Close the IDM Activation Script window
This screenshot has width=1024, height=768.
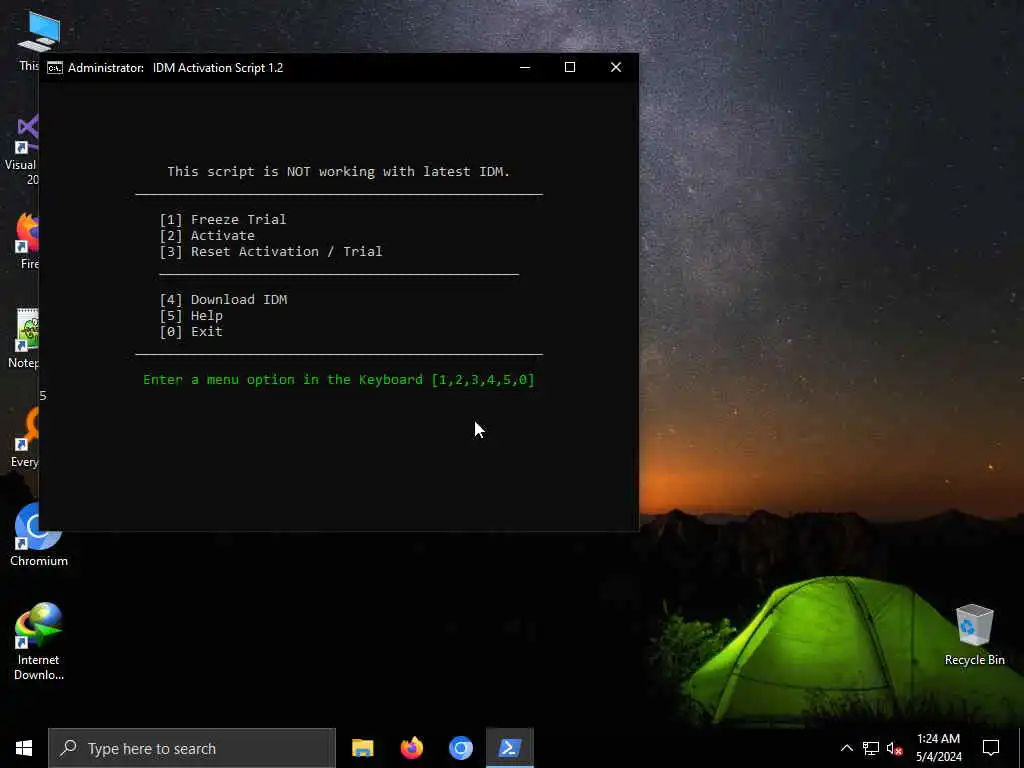click(615, 67)
